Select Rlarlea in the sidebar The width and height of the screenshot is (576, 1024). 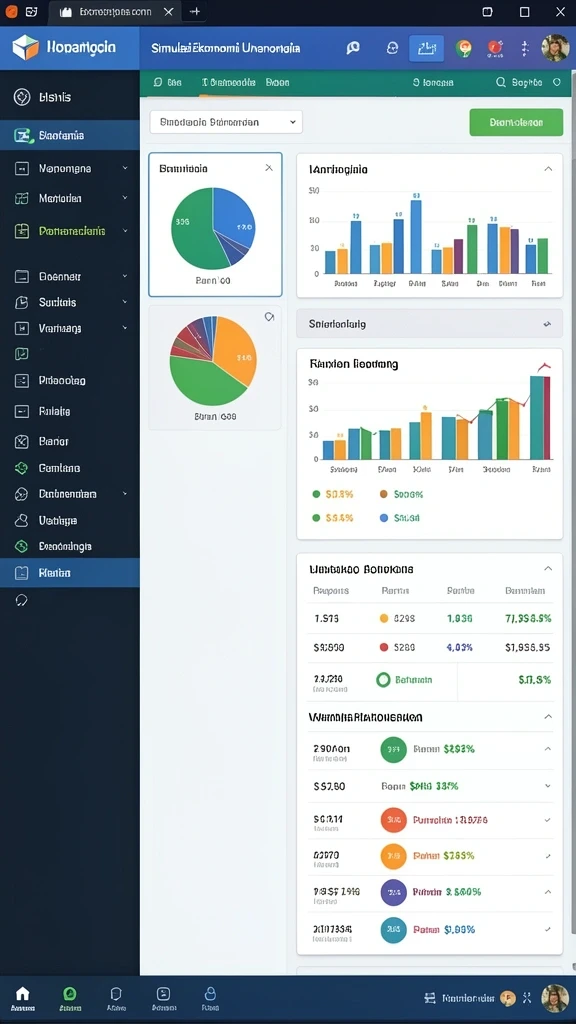(70, 573)
